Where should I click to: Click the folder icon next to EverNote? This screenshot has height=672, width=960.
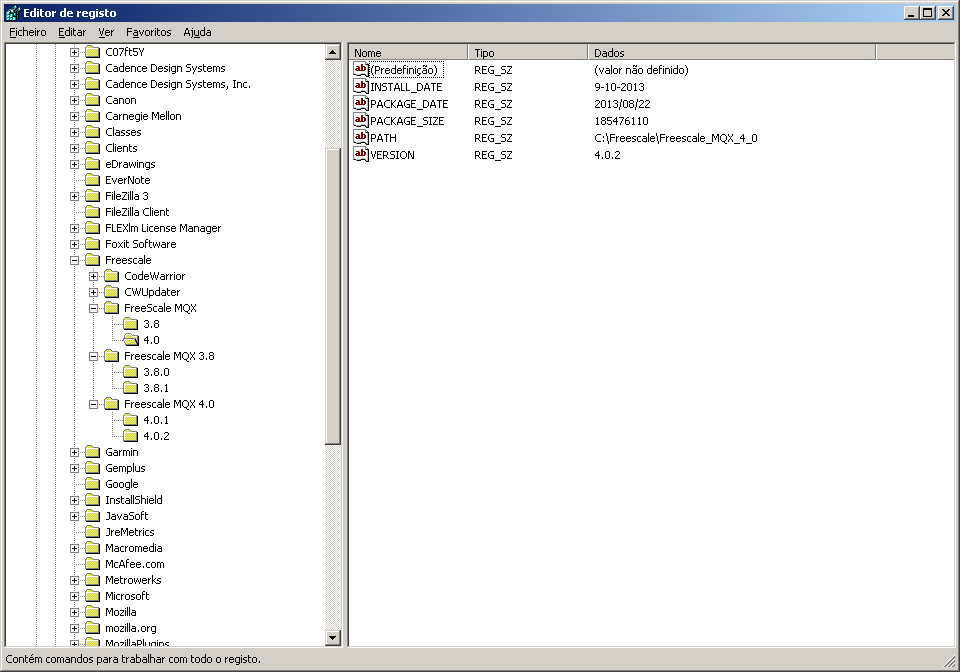click(x=92, y=180)
